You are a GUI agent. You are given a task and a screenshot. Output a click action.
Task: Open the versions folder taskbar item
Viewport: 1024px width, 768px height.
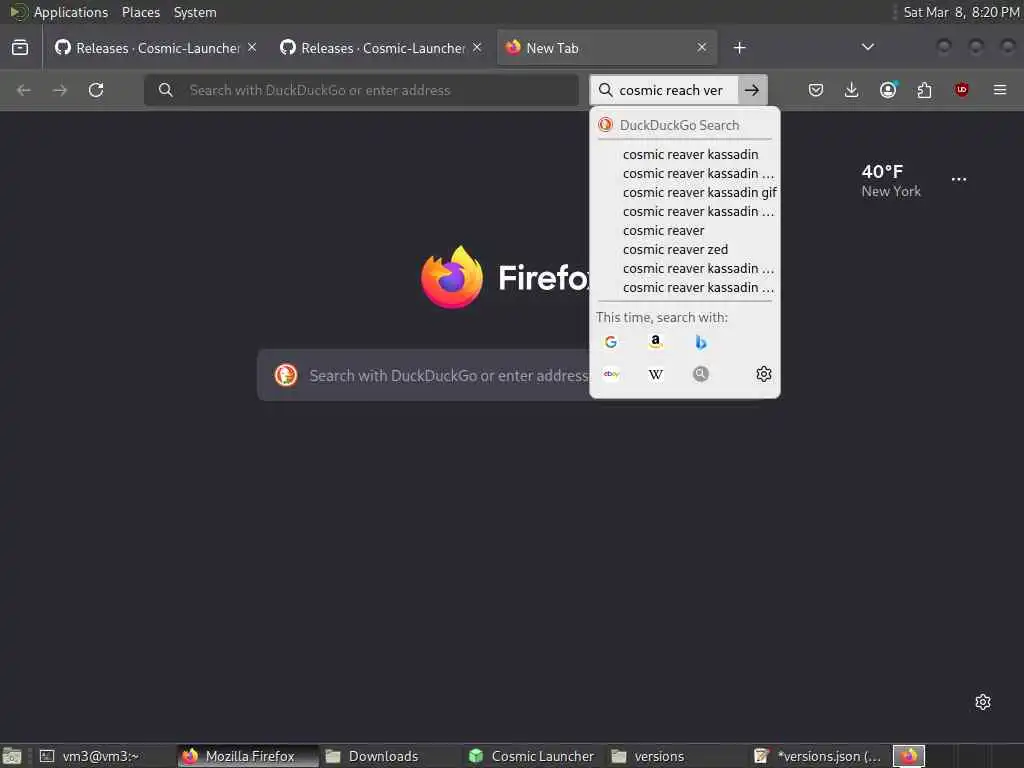(x=677, y=756)
